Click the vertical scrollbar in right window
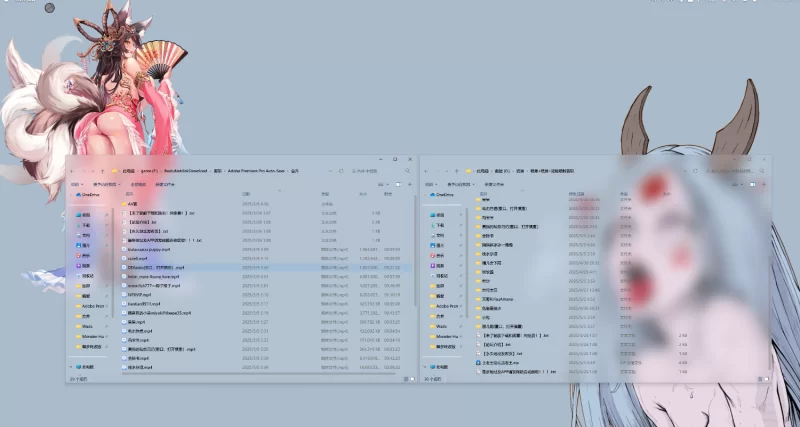Image resolution: width=800 pixels, height=427 pixels. (x=769, y=311)
